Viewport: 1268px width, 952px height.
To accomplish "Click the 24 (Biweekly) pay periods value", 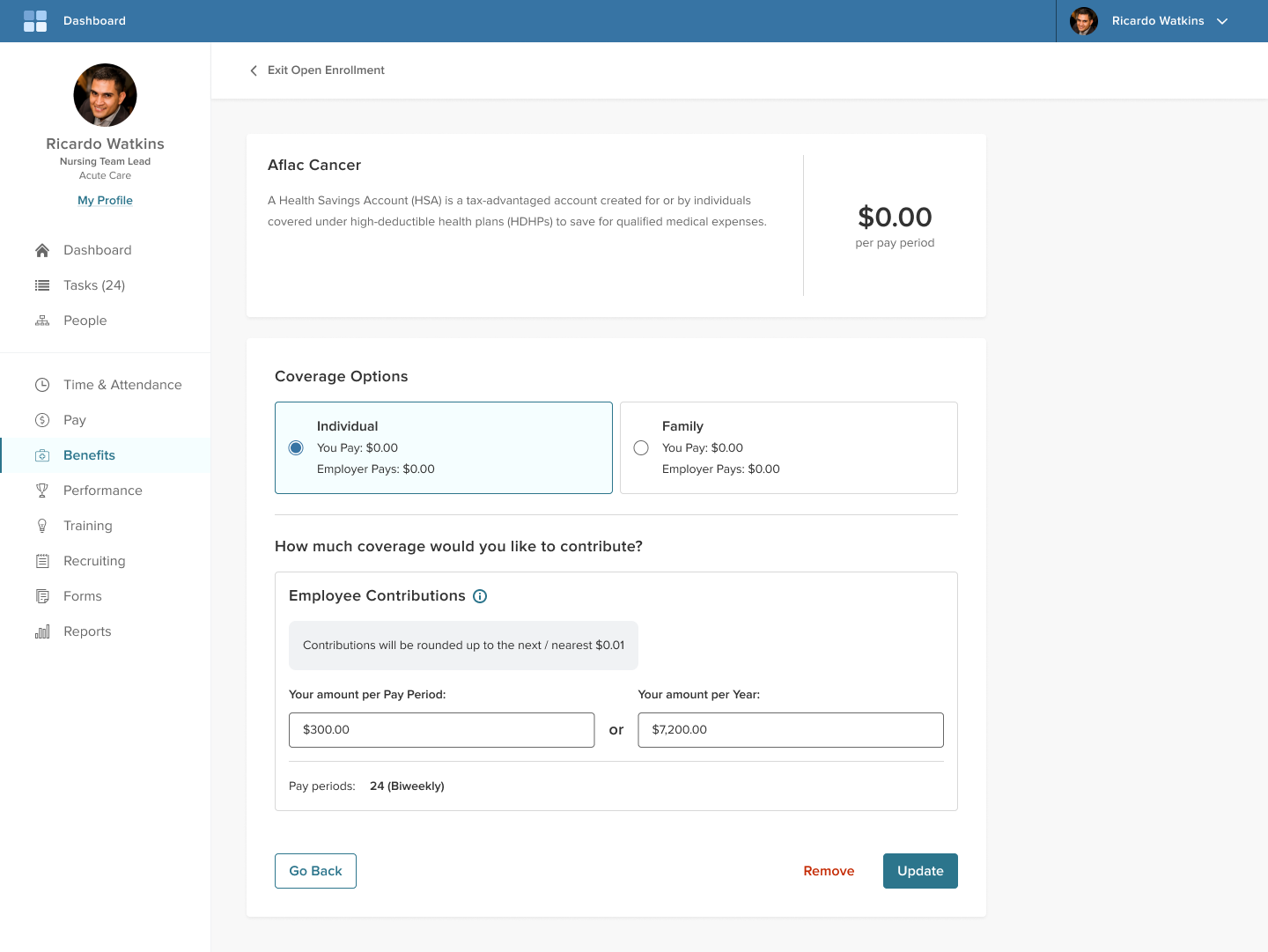I will tap(407, 786).
